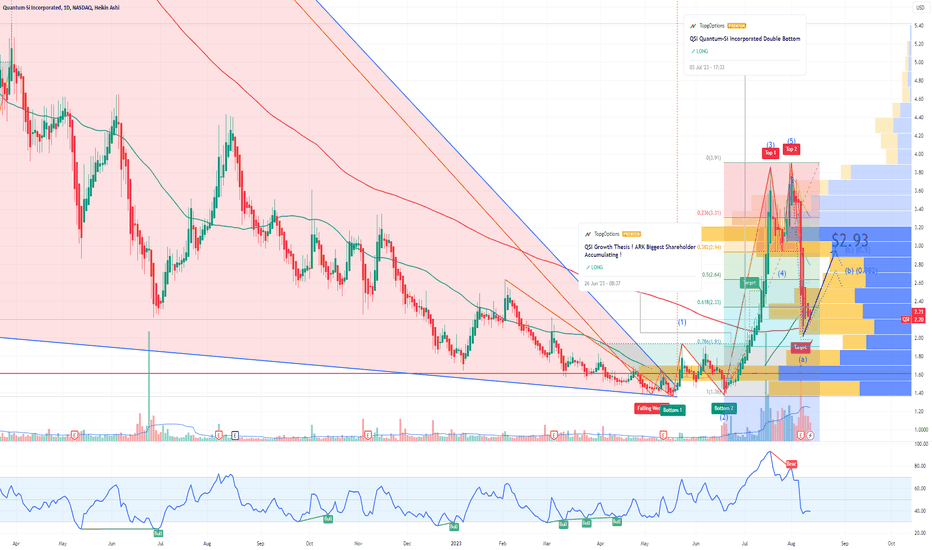Select the red 'Top 2' pattern label
Screen dimensions: 932x550
[791, 149]
